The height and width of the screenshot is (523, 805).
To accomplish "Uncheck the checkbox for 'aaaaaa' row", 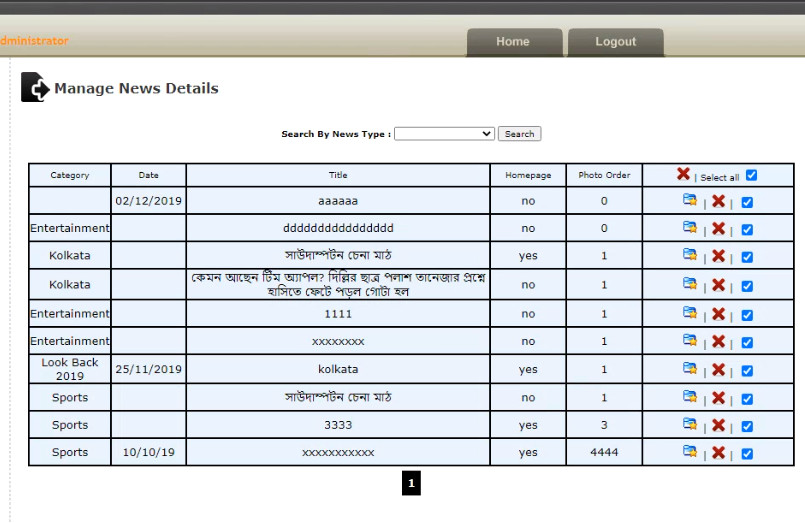I will (747, 202).
